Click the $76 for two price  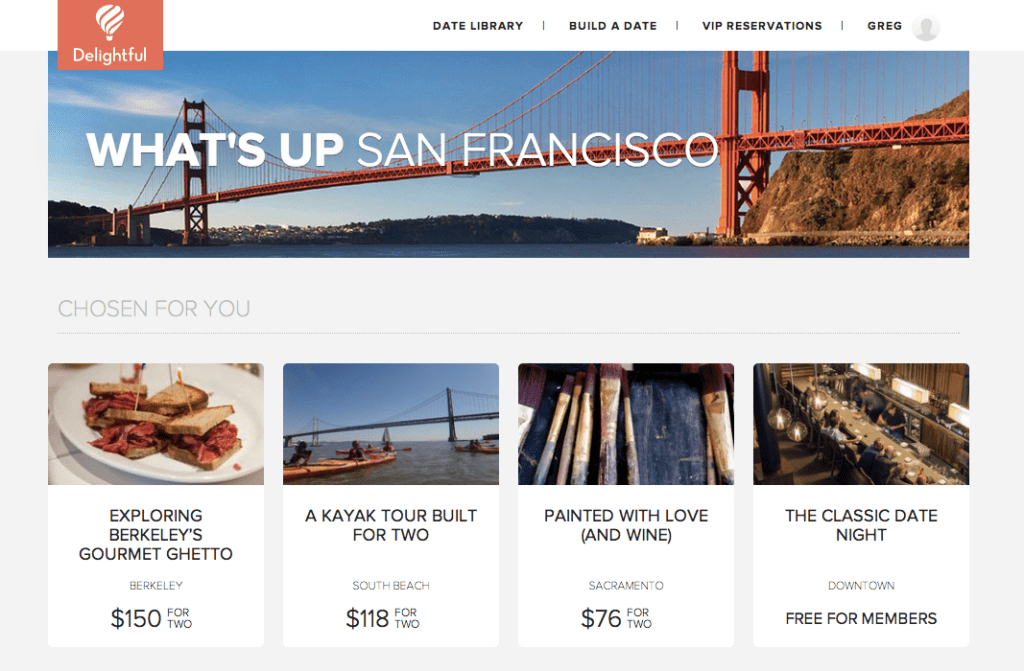tap(616, 618)
